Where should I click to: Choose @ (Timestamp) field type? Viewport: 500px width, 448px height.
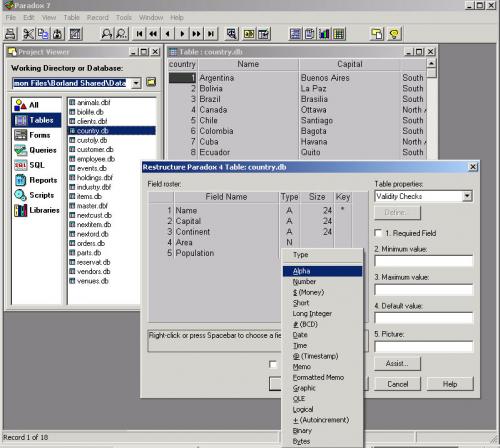click(322, 356)
